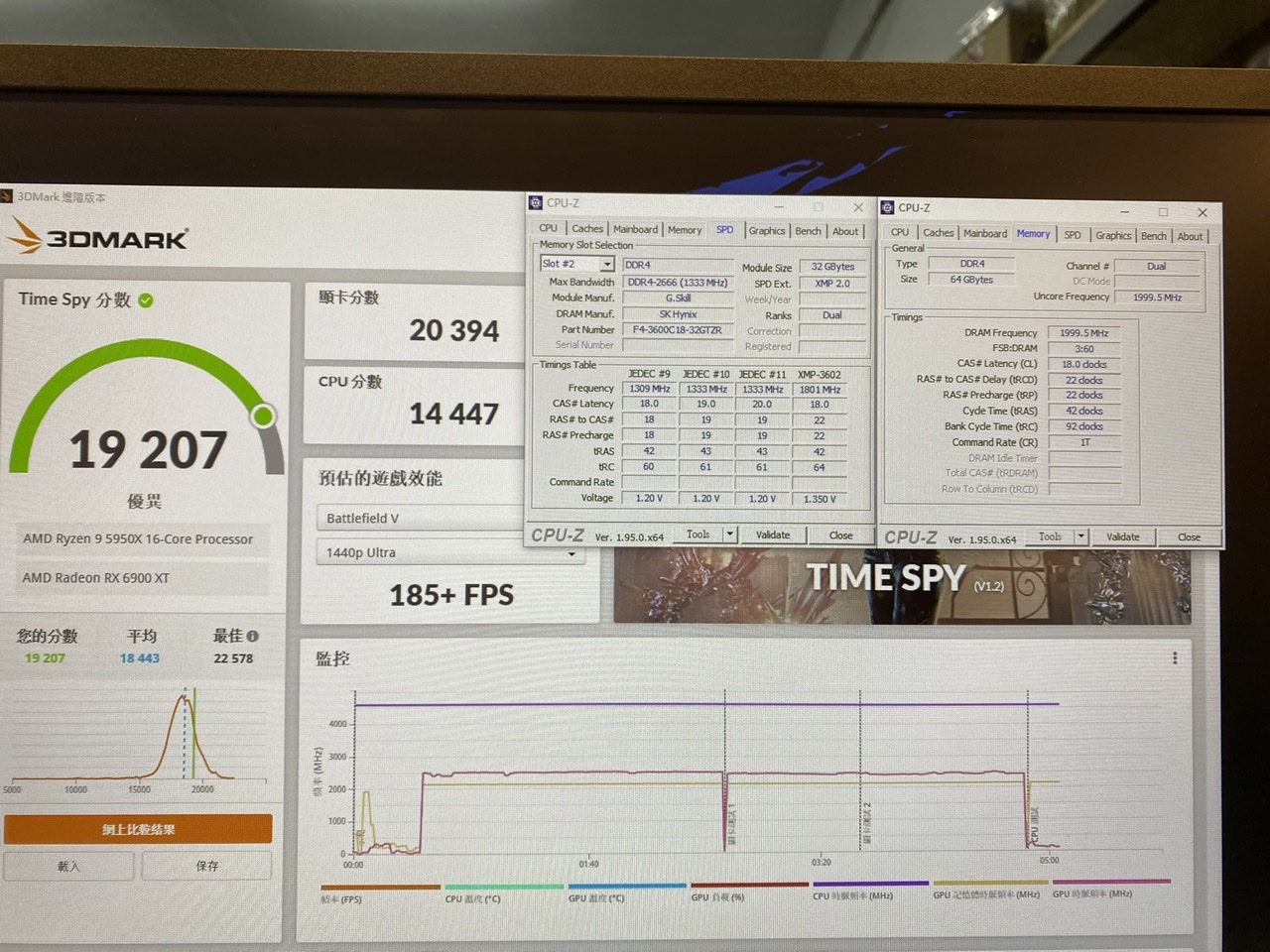This screenshot has height=952, width=1270.
Task: Toggle the pink GPU clock frequency legend line
Action: click(x=1111, y=881)
